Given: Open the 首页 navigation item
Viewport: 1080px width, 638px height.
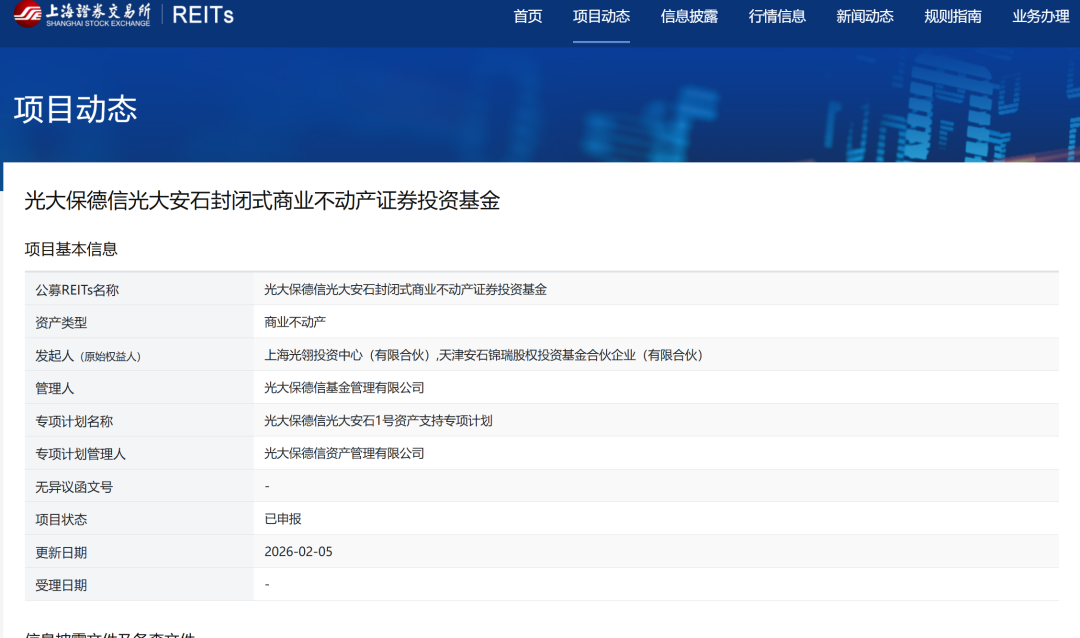Looking at the screenshot, I should (527, 16).
